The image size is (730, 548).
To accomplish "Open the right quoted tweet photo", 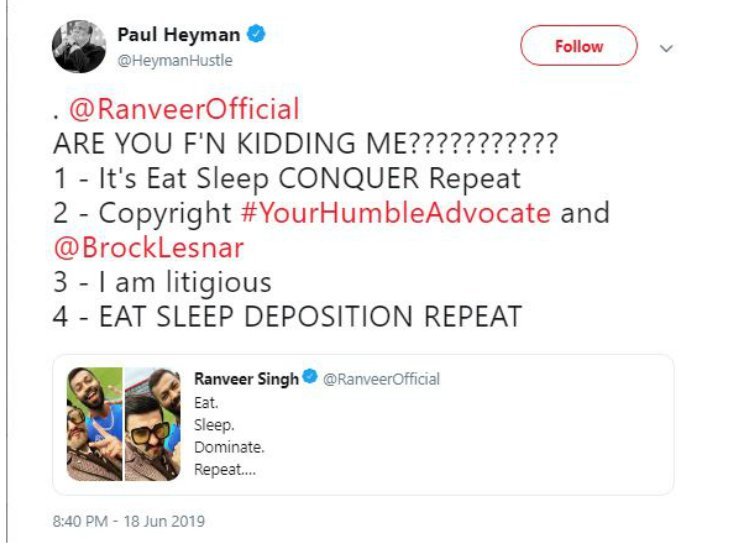I will pos(153,424).
